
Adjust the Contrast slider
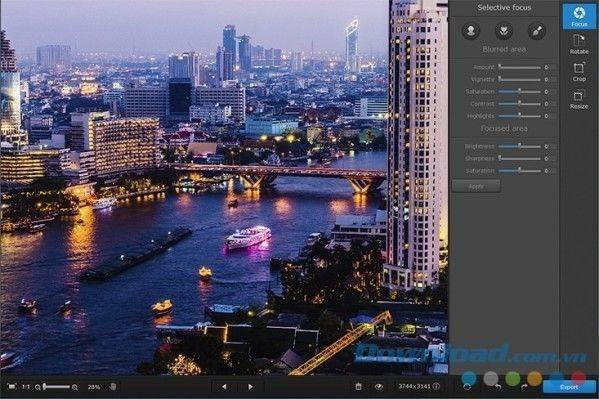pos(520,104)
